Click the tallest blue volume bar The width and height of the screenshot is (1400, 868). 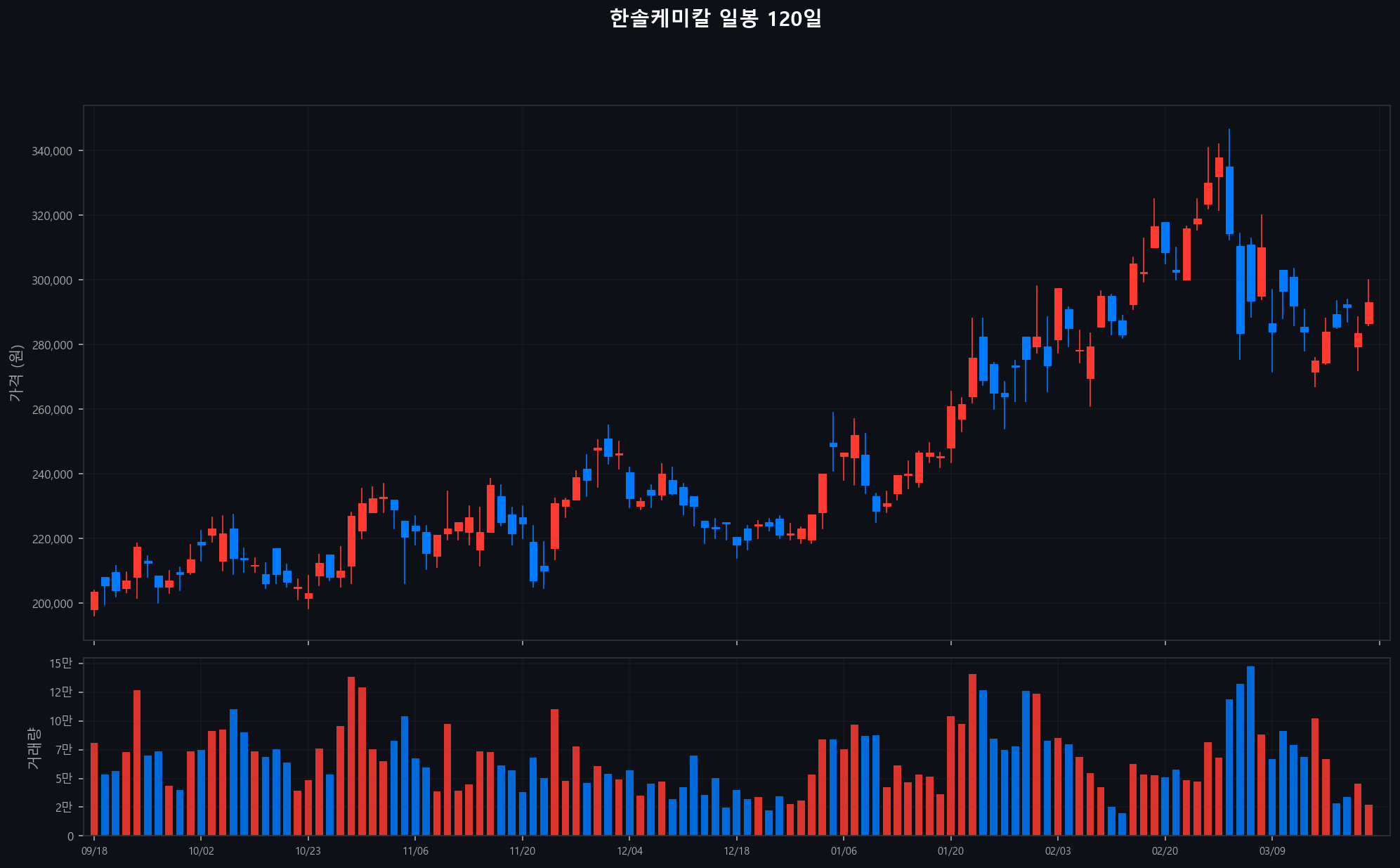tap(1250, 751)
